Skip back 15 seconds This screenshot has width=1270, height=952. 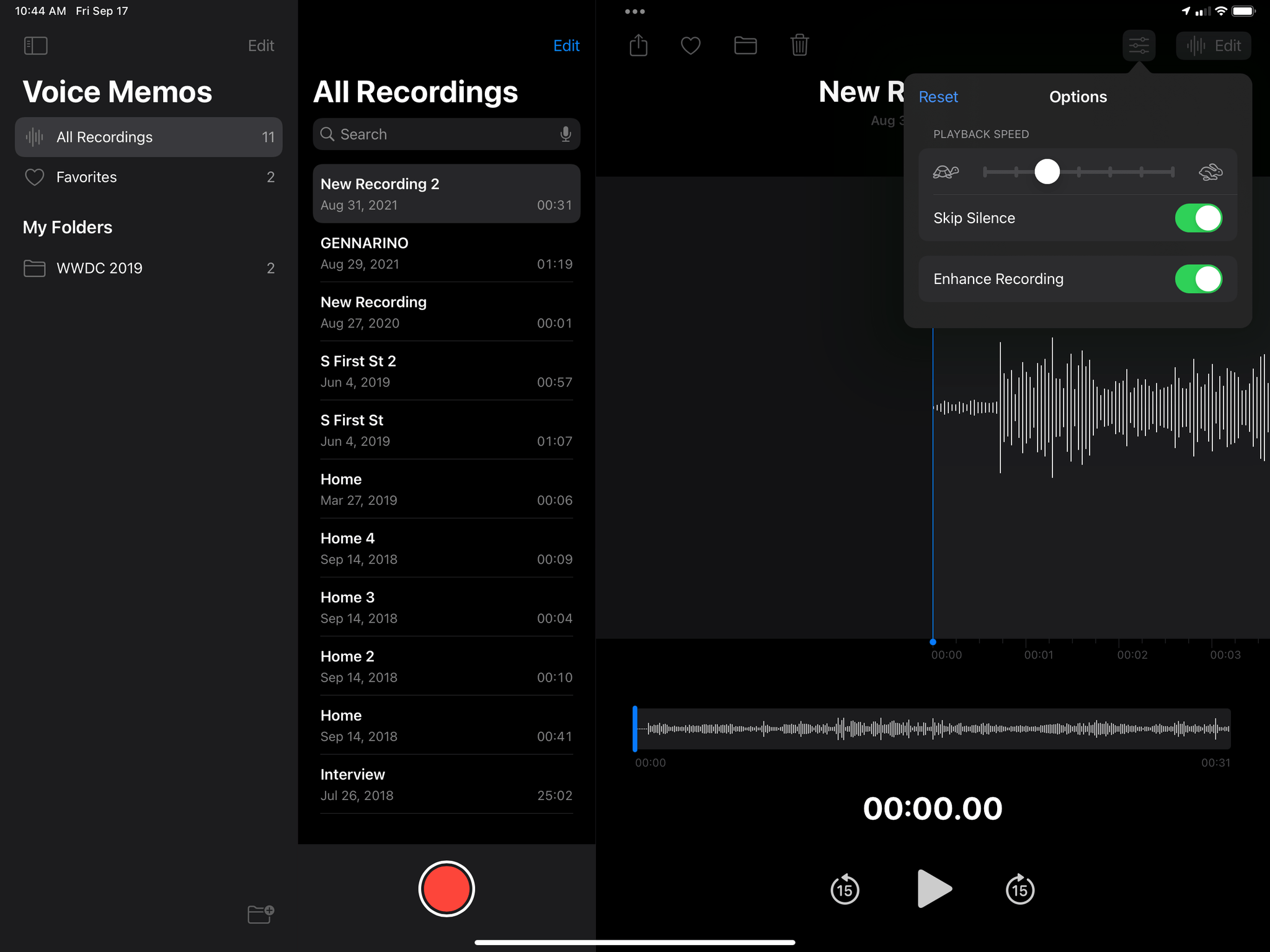[x=845, y=889]
